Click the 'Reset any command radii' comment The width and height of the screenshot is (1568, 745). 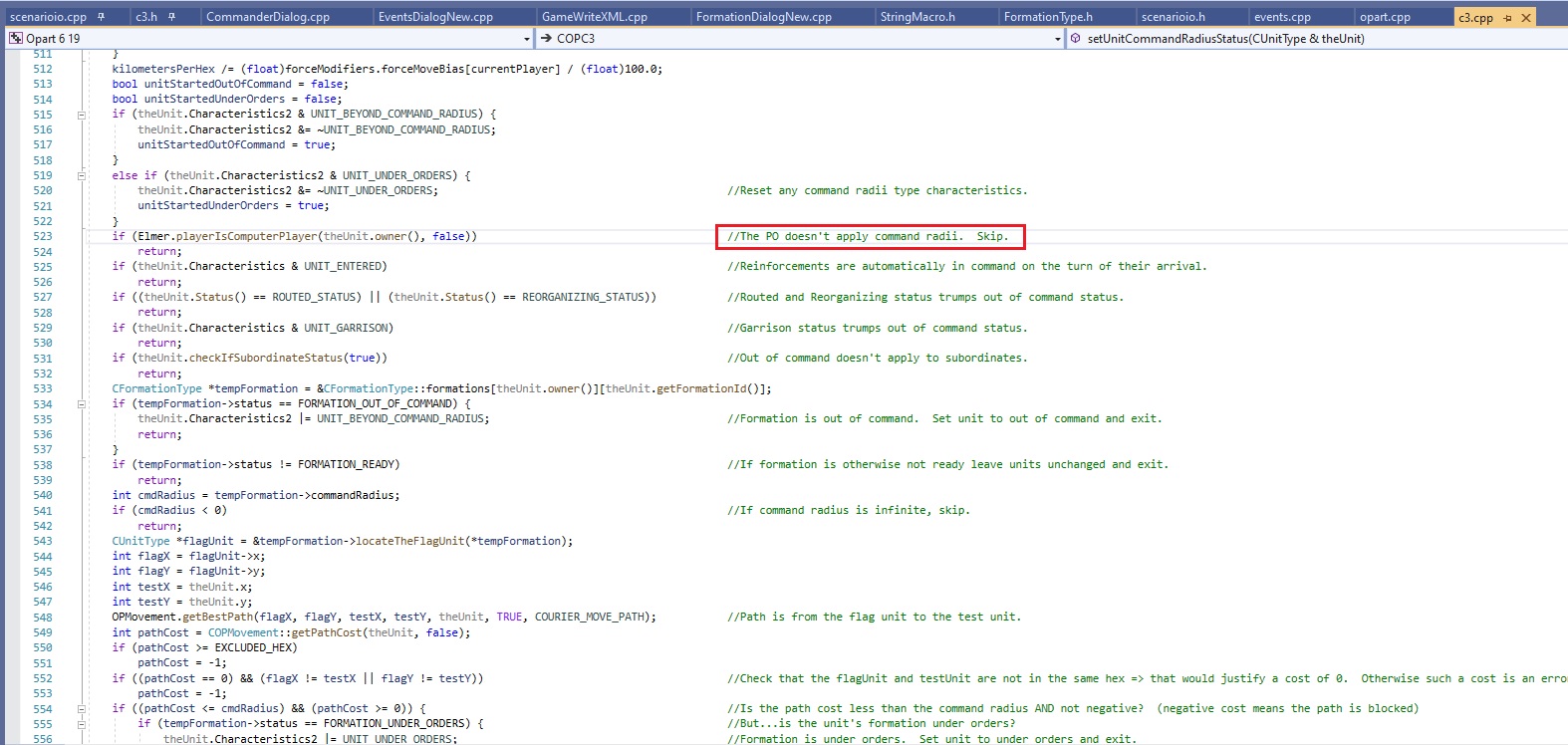(x=877, y=190)
